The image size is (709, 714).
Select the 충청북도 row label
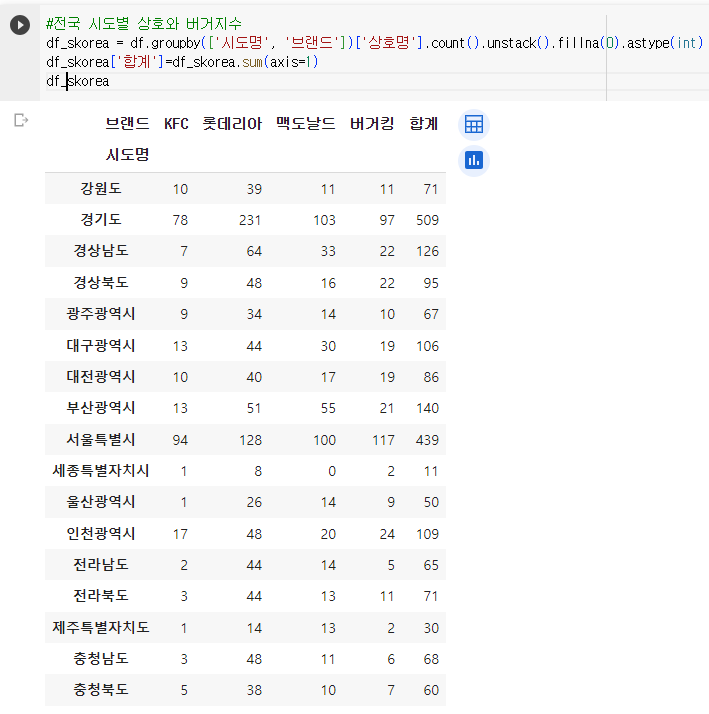point(101,689)
